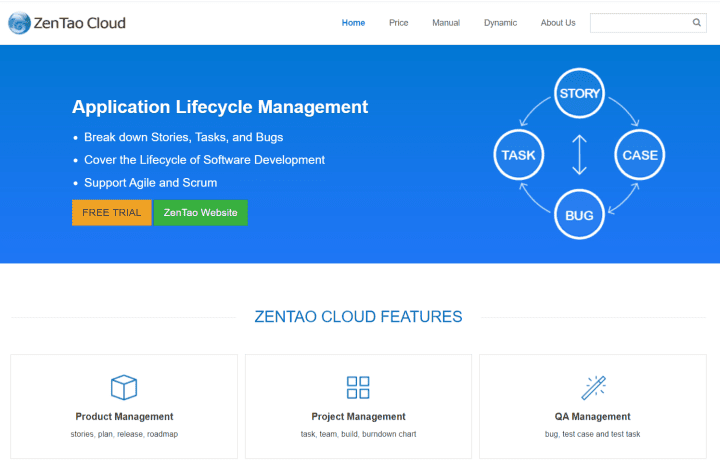Open the Product Management title link

124,417
